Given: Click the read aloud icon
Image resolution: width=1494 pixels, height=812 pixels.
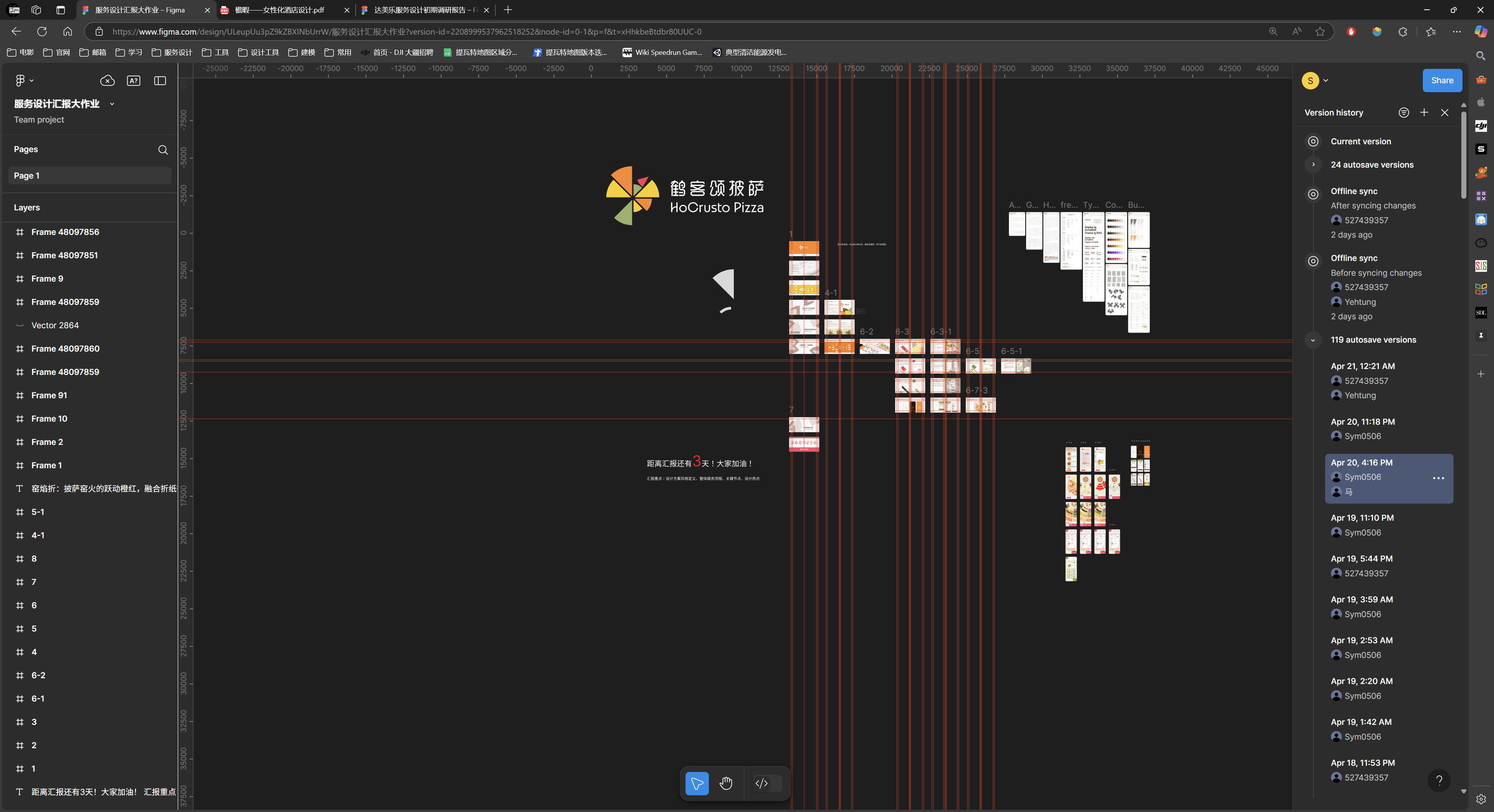Looking at the screenshot, I should [1297, 31].
